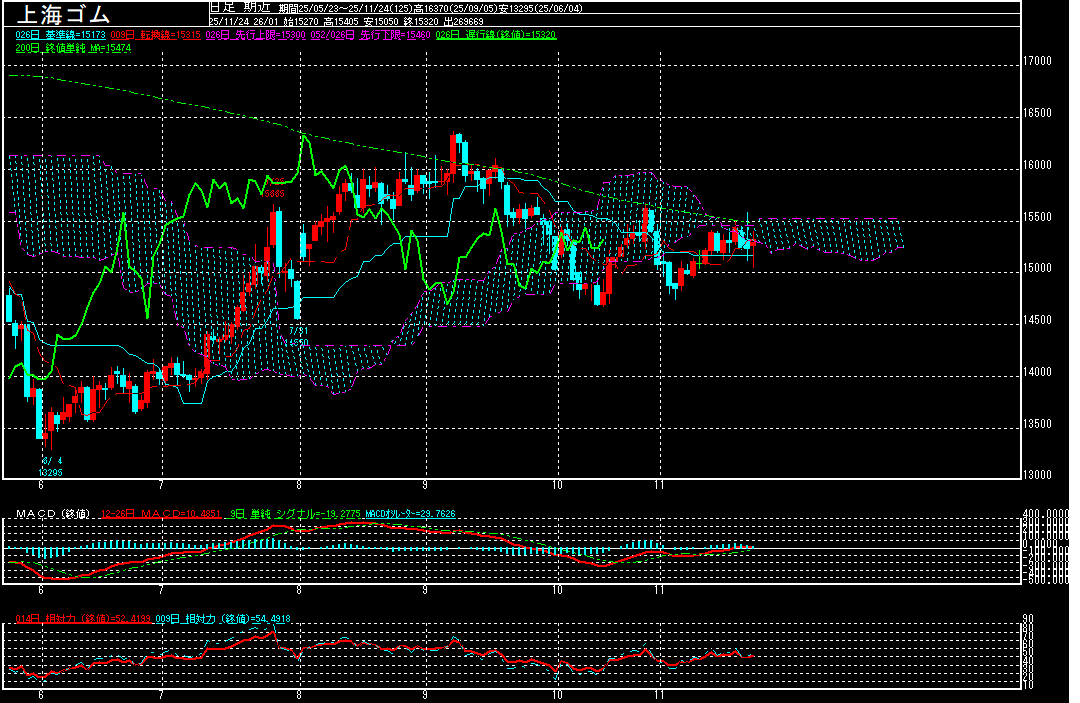This screenshot has height=703, width=1080.
Task: Click month 9 on main chart time axis
Action: (x=425, y=485)
